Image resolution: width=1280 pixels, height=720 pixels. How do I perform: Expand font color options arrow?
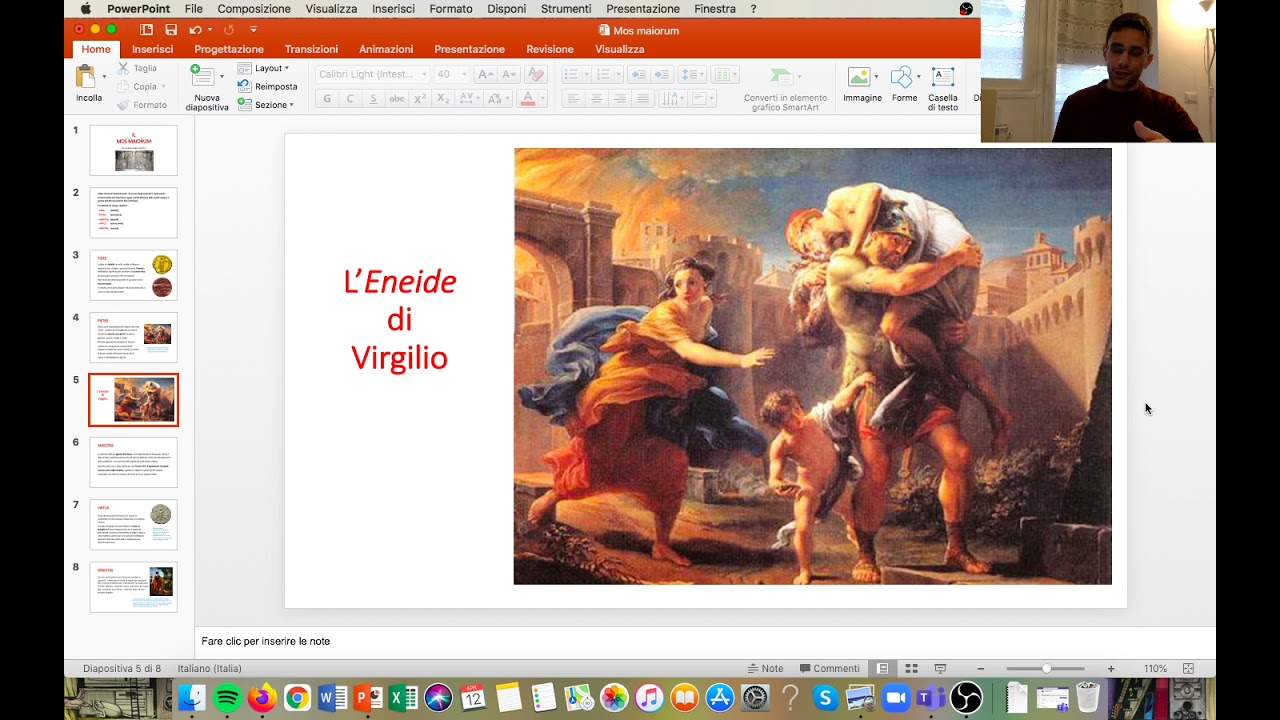(x=543, y=98)
